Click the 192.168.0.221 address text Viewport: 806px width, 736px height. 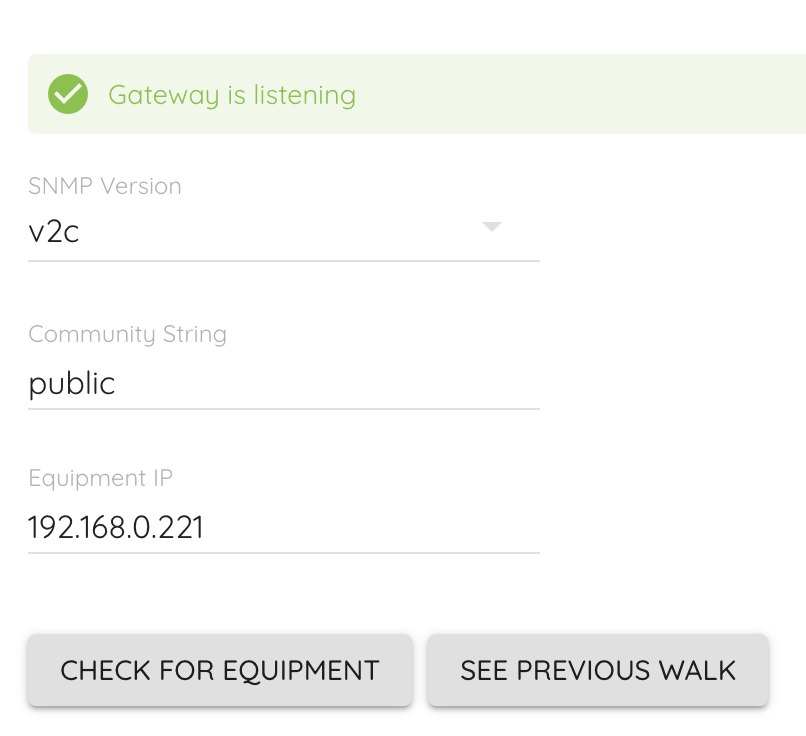click(x=116, y=528)
